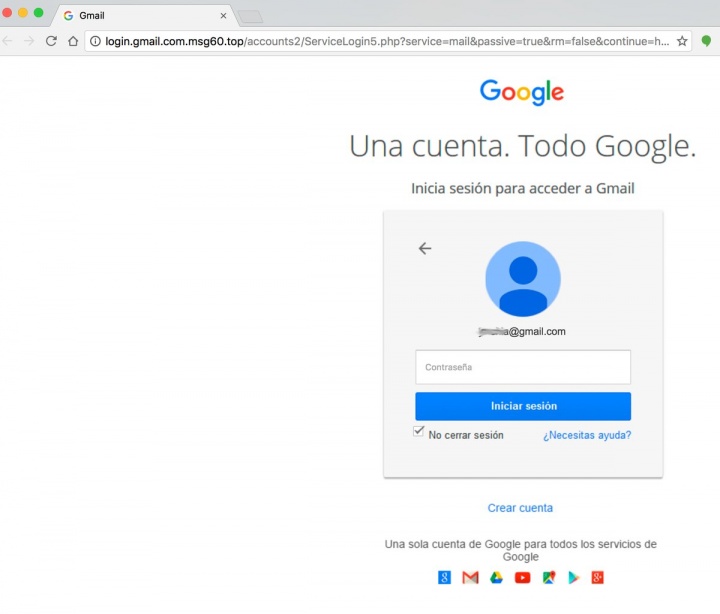The image size is (720, 614).
Task: Open a new tab with the blank tab button
Action: (x=251, y=17)
